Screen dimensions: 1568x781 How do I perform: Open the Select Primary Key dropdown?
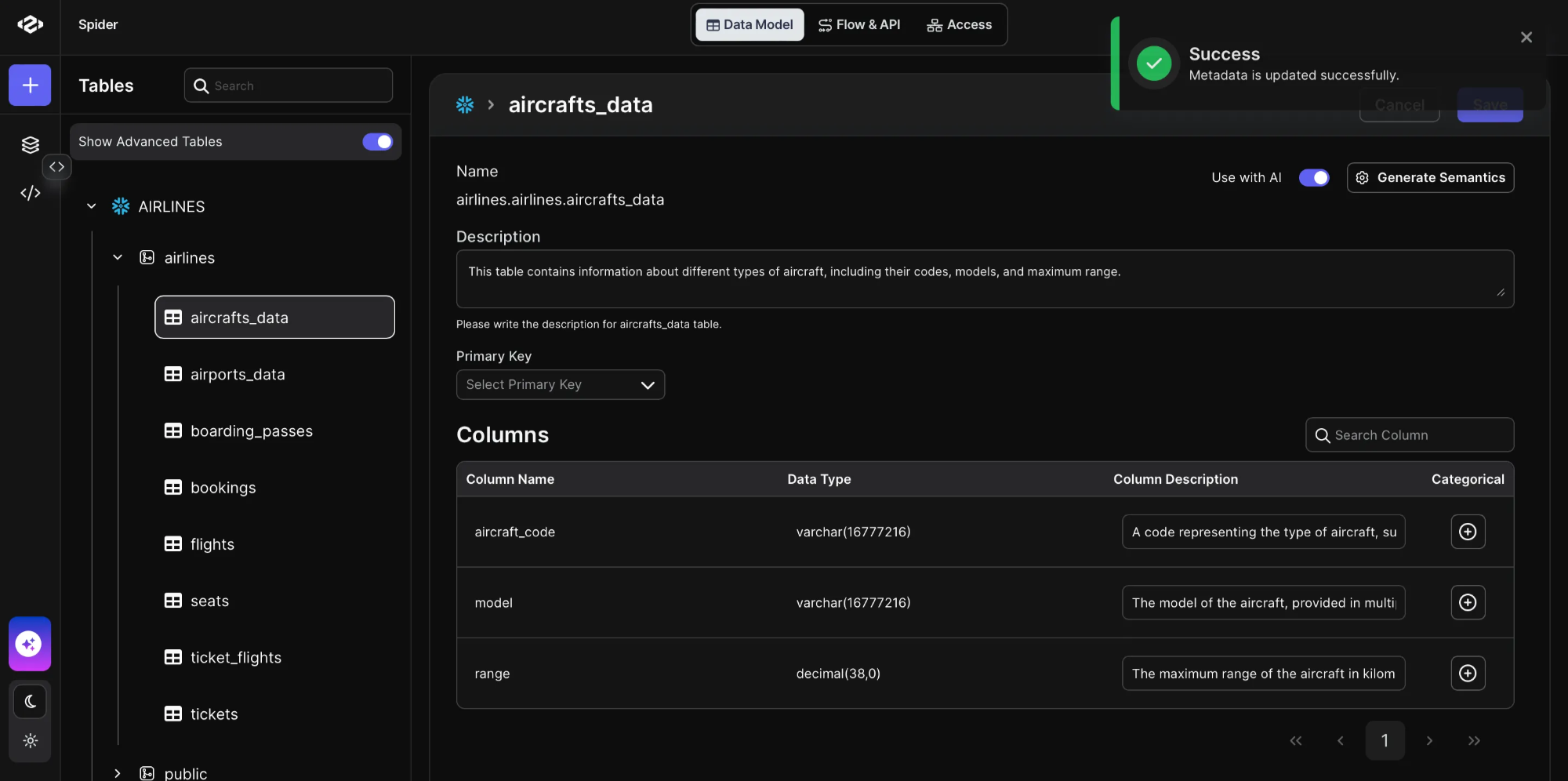(560, 384)
